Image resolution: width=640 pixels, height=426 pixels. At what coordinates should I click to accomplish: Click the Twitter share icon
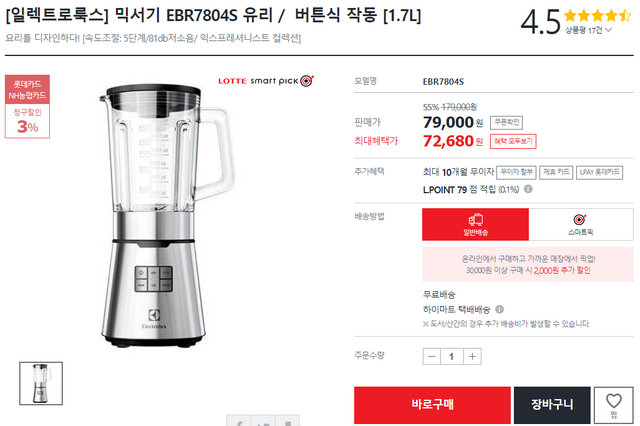263,422
